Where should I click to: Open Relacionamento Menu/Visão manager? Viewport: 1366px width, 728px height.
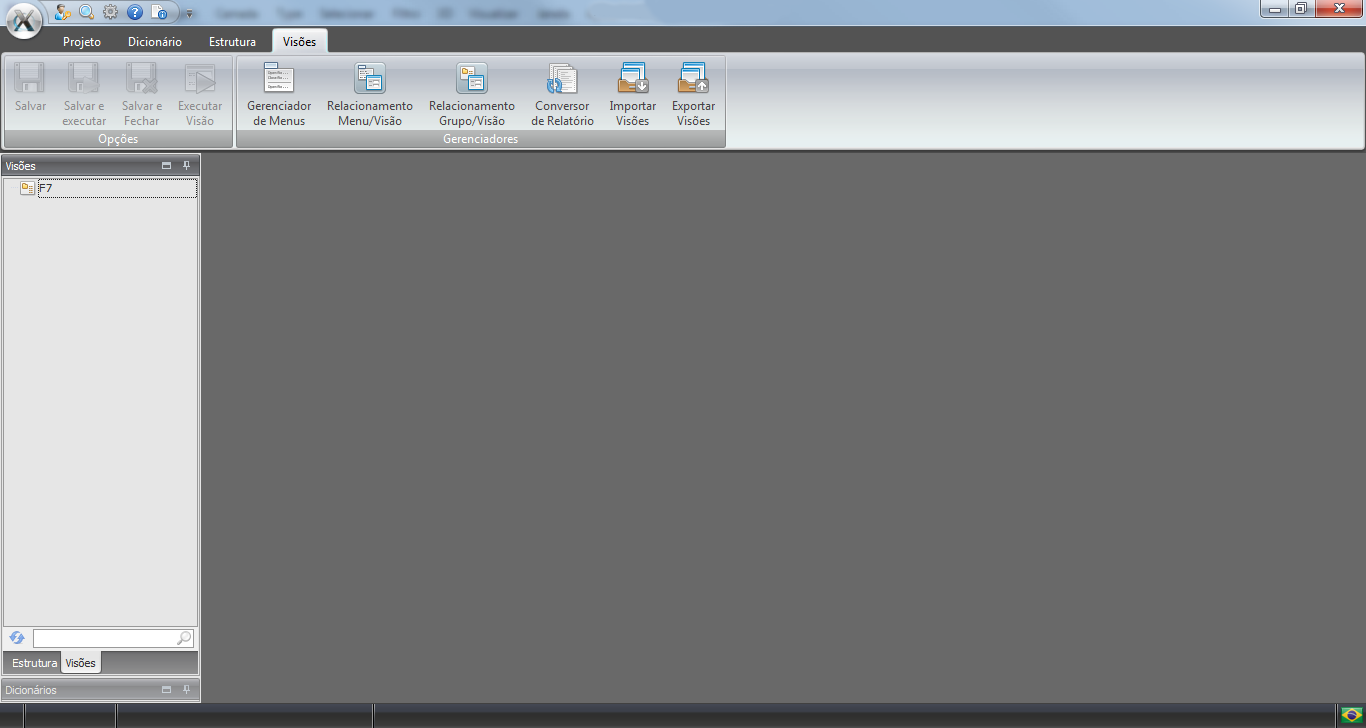pos(370,94)
